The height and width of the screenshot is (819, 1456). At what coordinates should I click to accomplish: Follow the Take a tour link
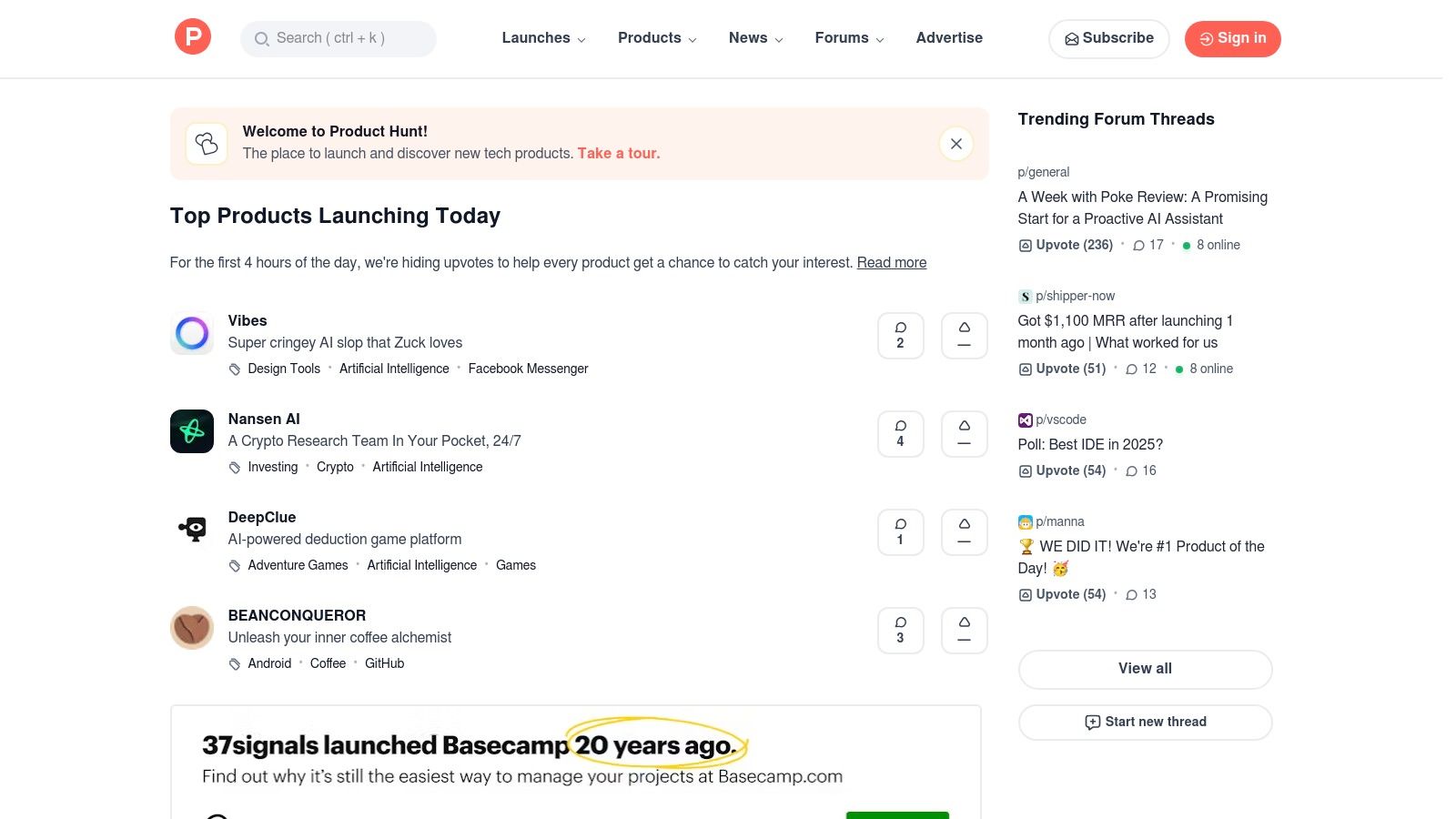pyautogui.click(x=619, y=153)
